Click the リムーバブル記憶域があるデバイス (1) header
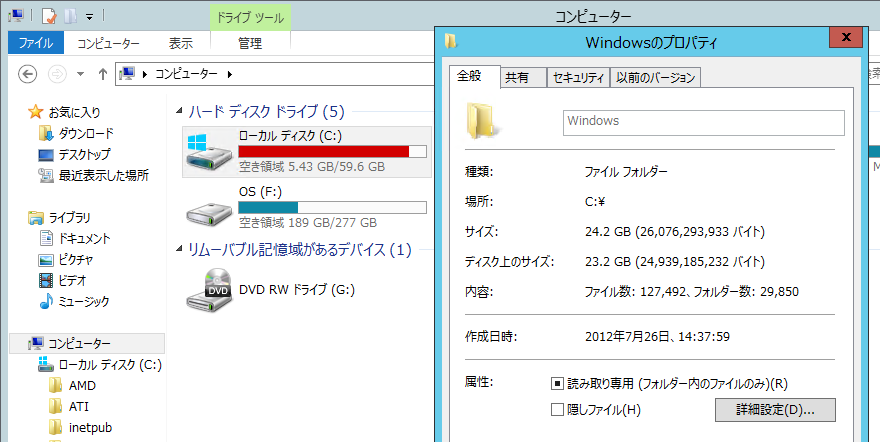This screenshot has width=880, height=442. click(x=300, y=249)
